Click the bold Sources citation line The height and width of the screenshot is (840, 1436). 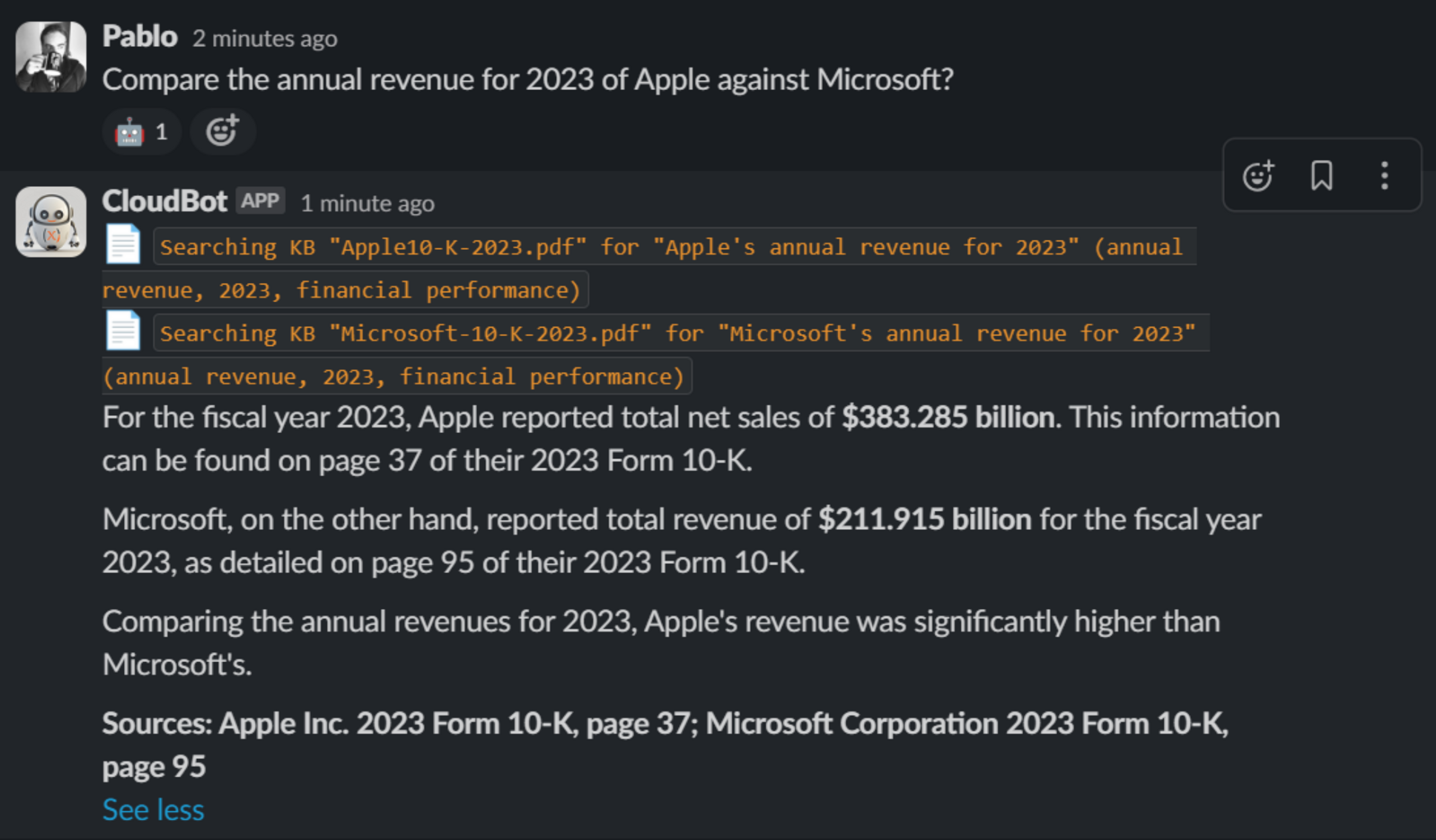[665, 724]
